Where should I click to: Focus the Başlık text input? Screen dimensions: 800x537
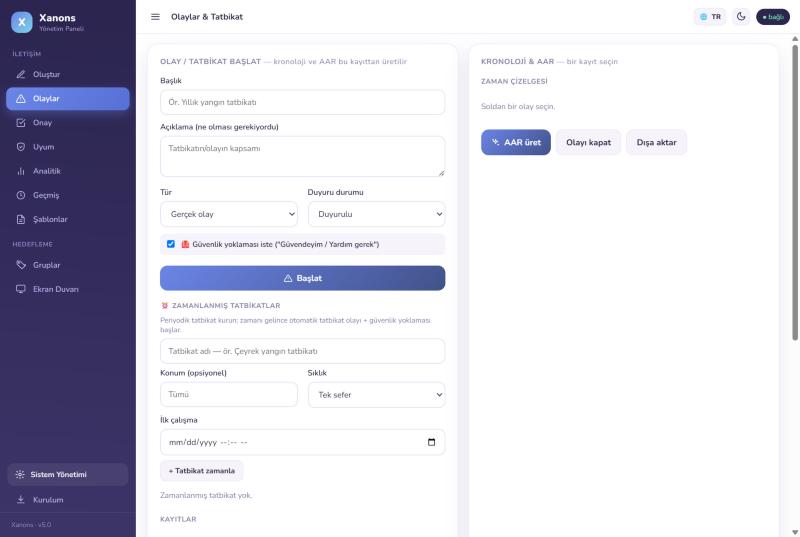point(303,102)
